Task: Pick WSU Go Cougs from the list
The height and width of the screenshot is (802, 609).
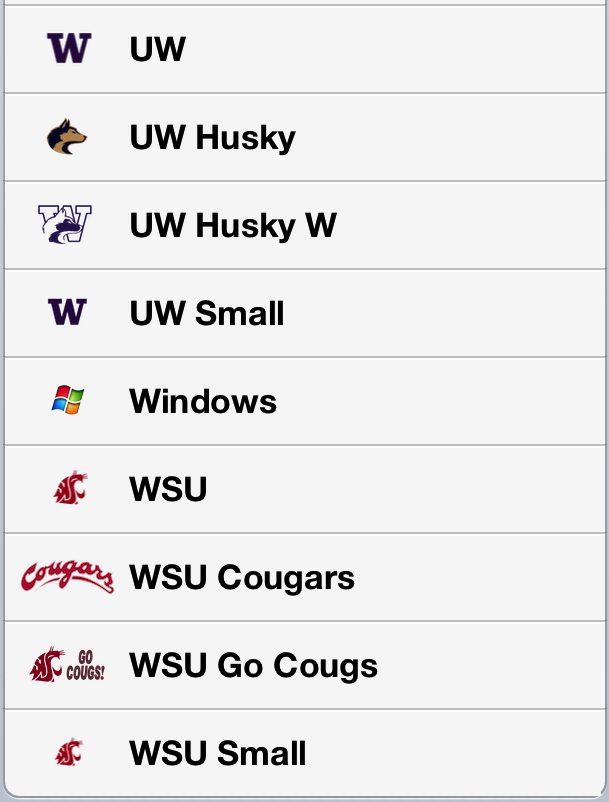Action: [x=305, y=665]
